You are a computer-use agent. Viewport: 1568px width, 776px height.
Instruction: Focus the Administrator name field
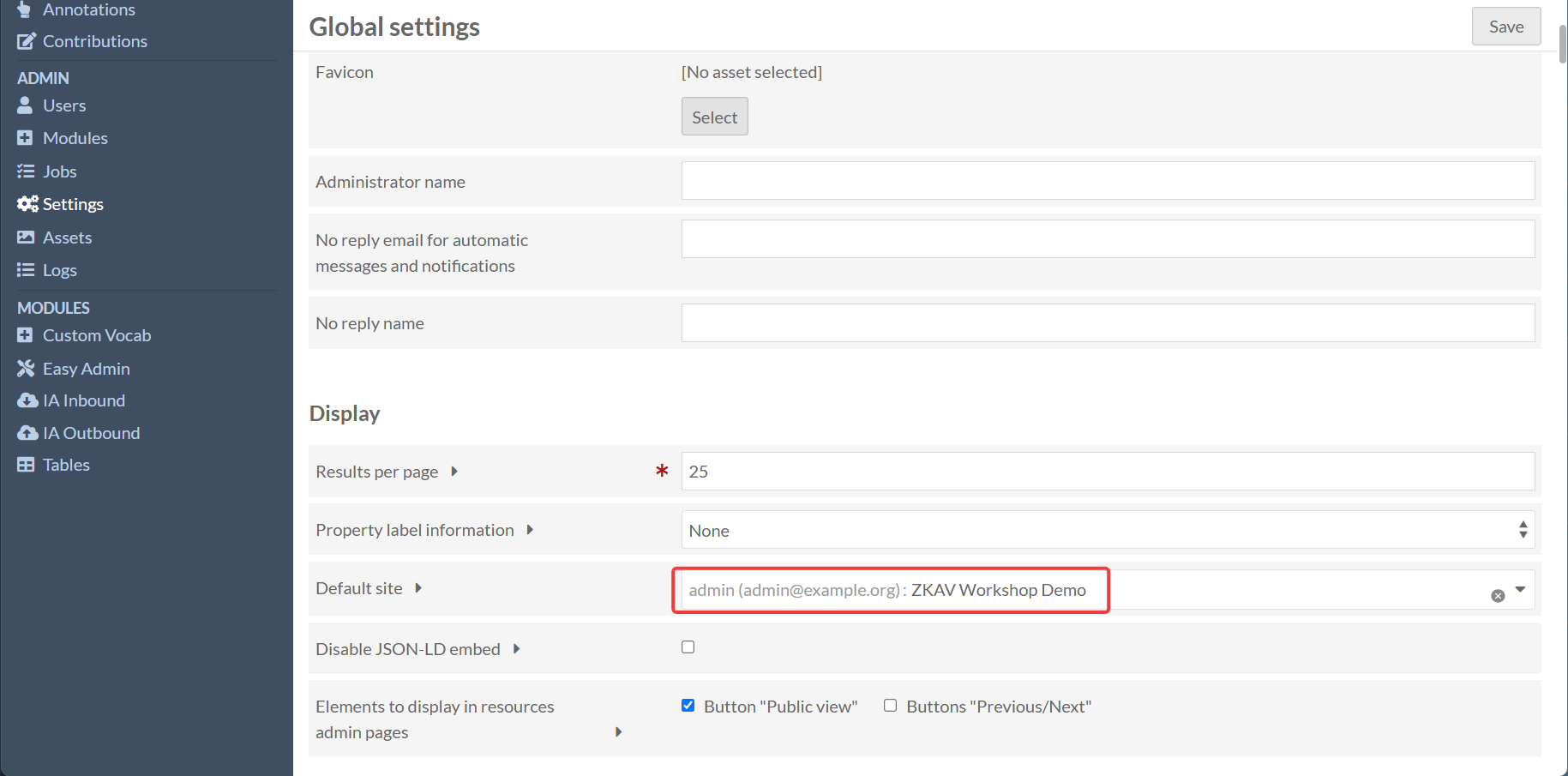(x=1108, y=181)
